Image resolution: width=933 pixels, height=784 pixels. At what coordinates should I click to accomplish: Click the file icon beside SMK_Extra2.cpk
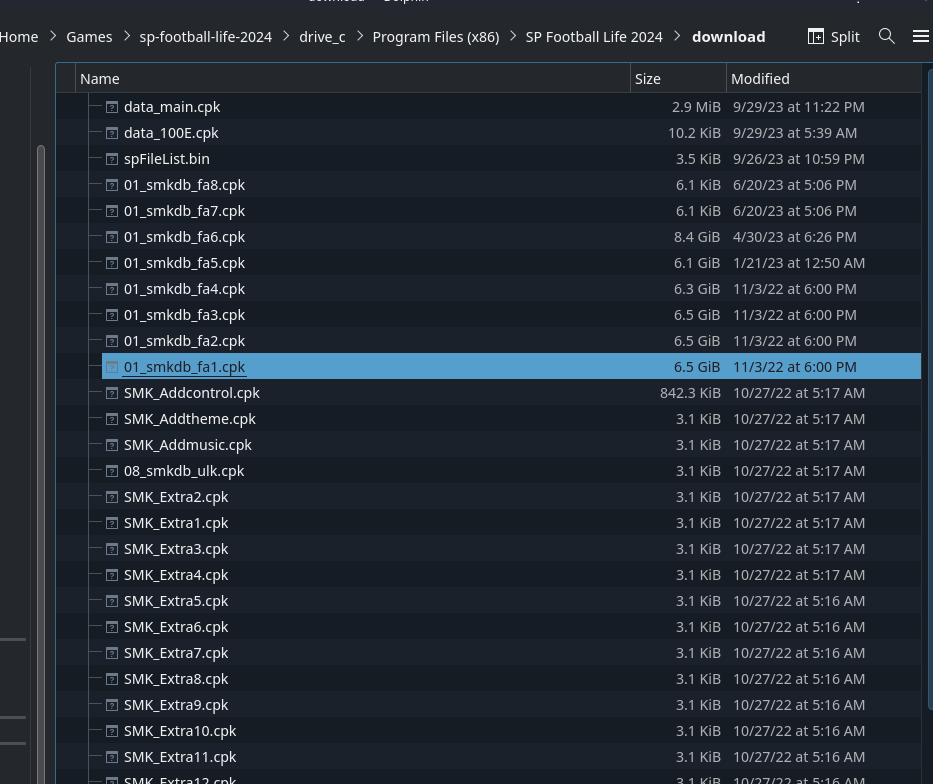pos(111,497)
